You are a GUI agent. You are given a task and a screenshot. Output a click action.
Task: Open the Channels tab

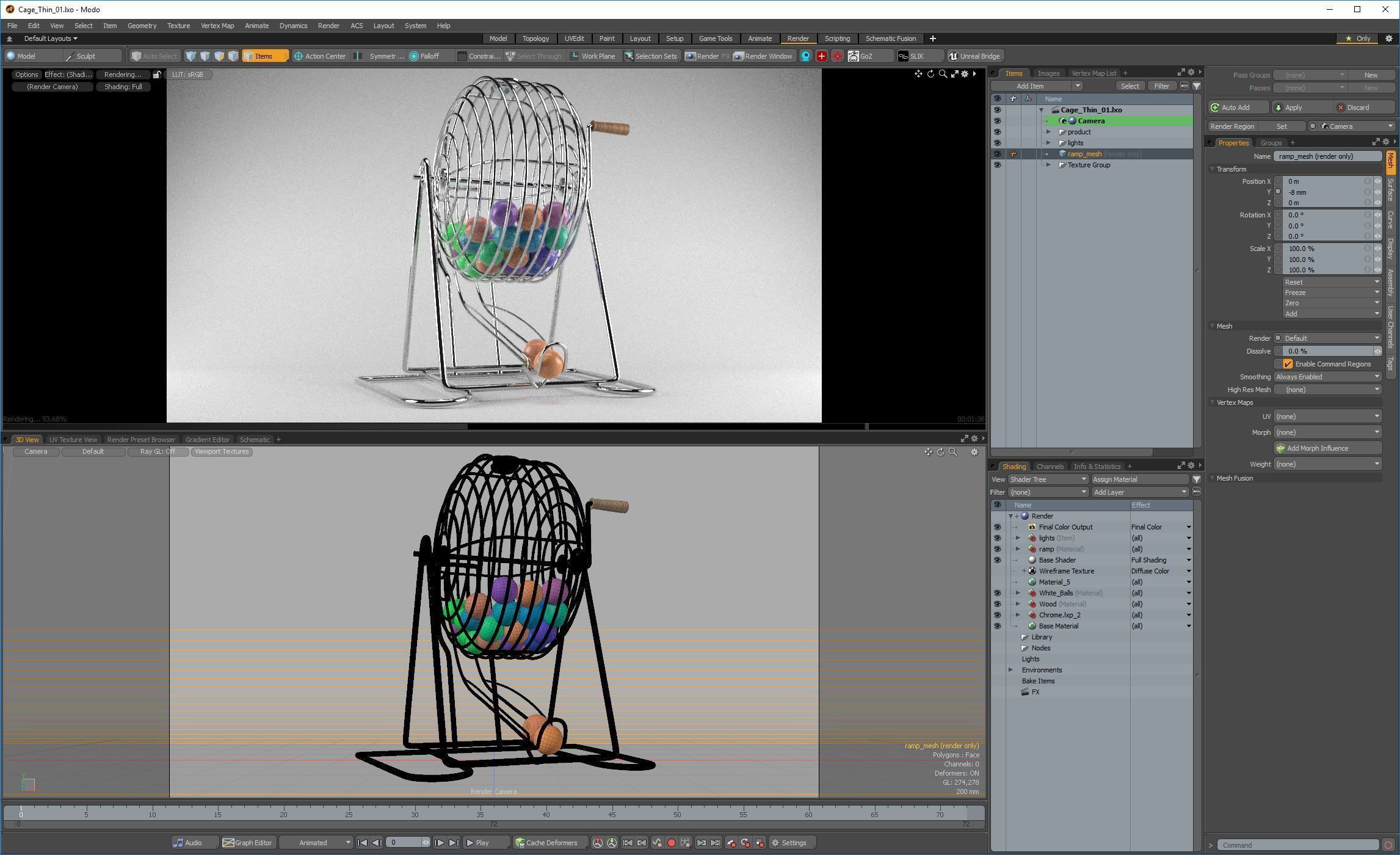[1050, 467]
